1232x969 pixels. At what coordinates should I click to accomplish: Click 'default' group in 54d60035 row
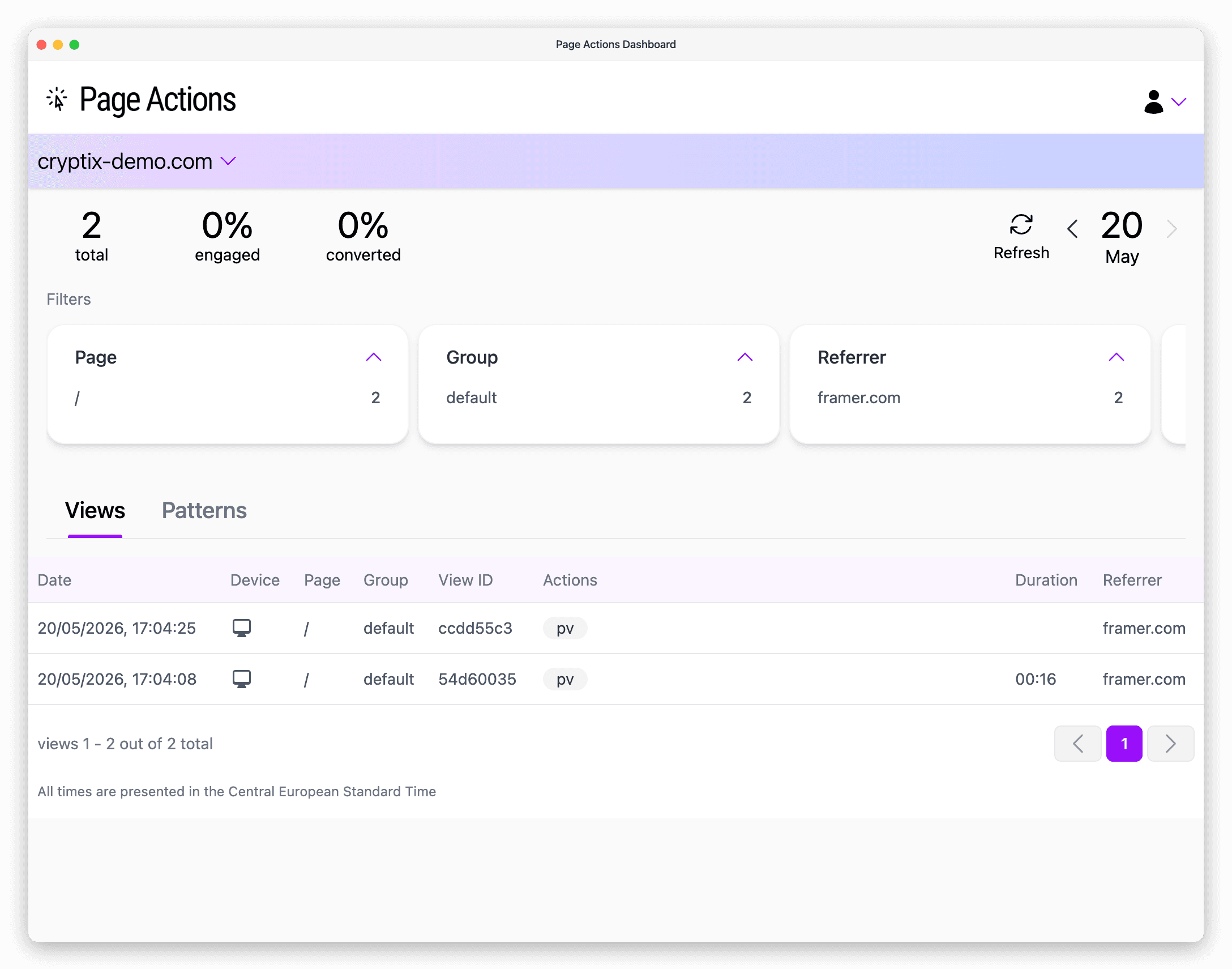[388, 679]
